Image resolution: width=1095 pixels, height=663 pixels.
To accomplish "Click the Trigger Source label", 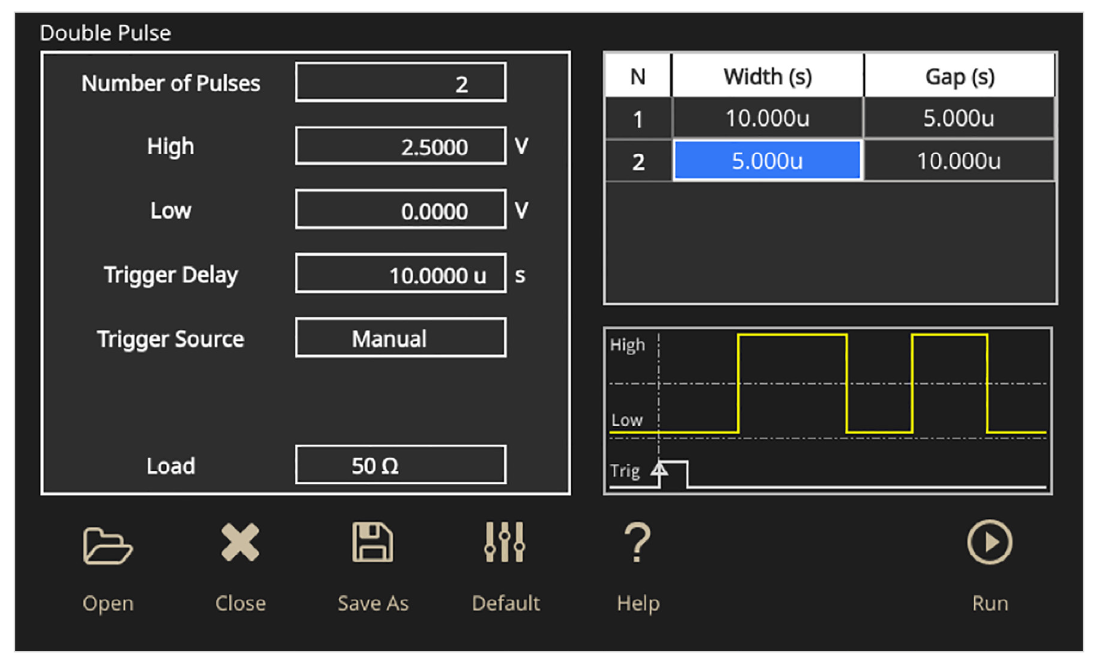I will click(170, 339).
